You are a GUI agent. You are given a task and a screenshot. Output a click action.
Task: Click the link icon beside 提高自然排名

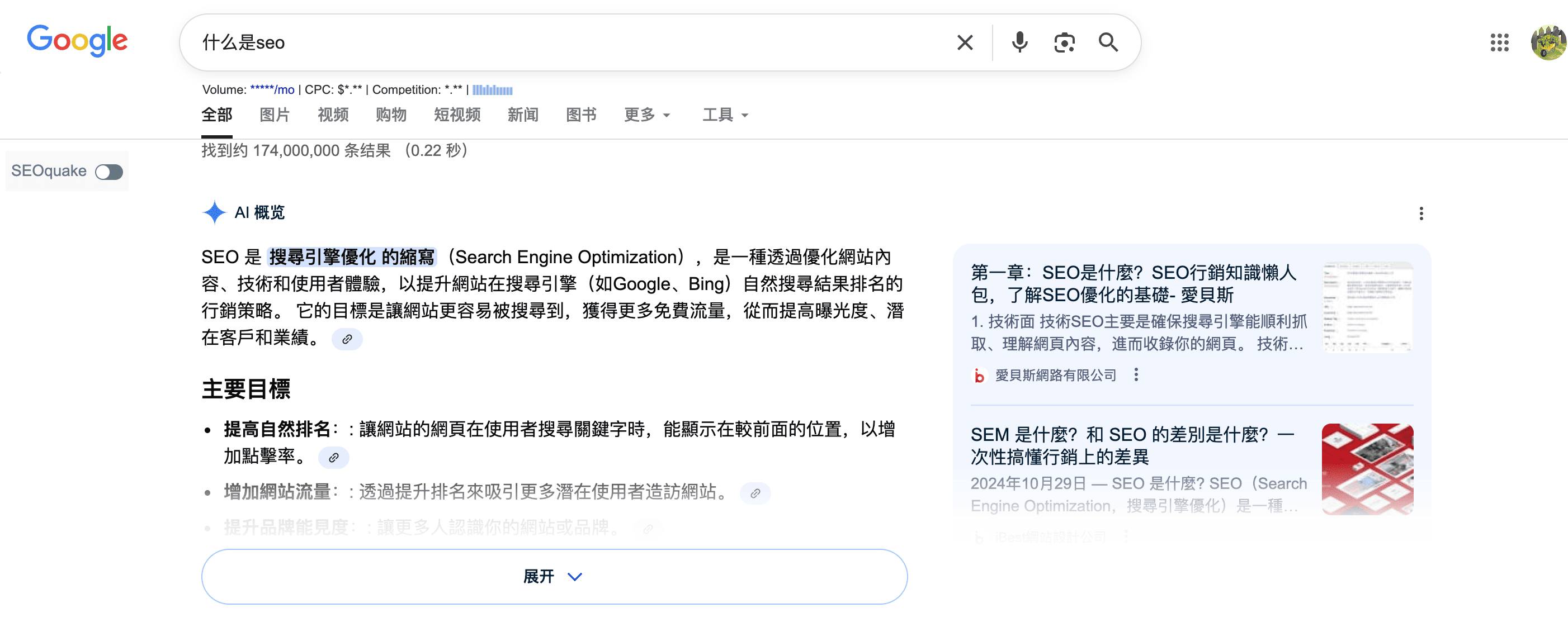[x=334, y=457]
